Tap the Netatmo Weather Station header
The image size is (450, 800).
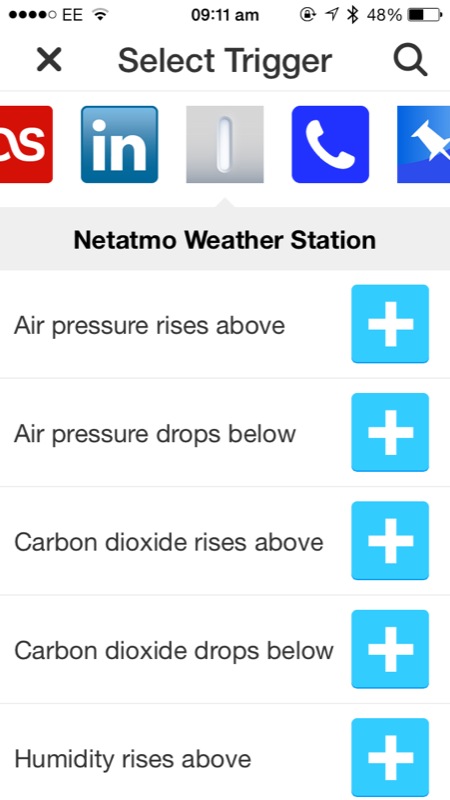(x=225, y=240)
